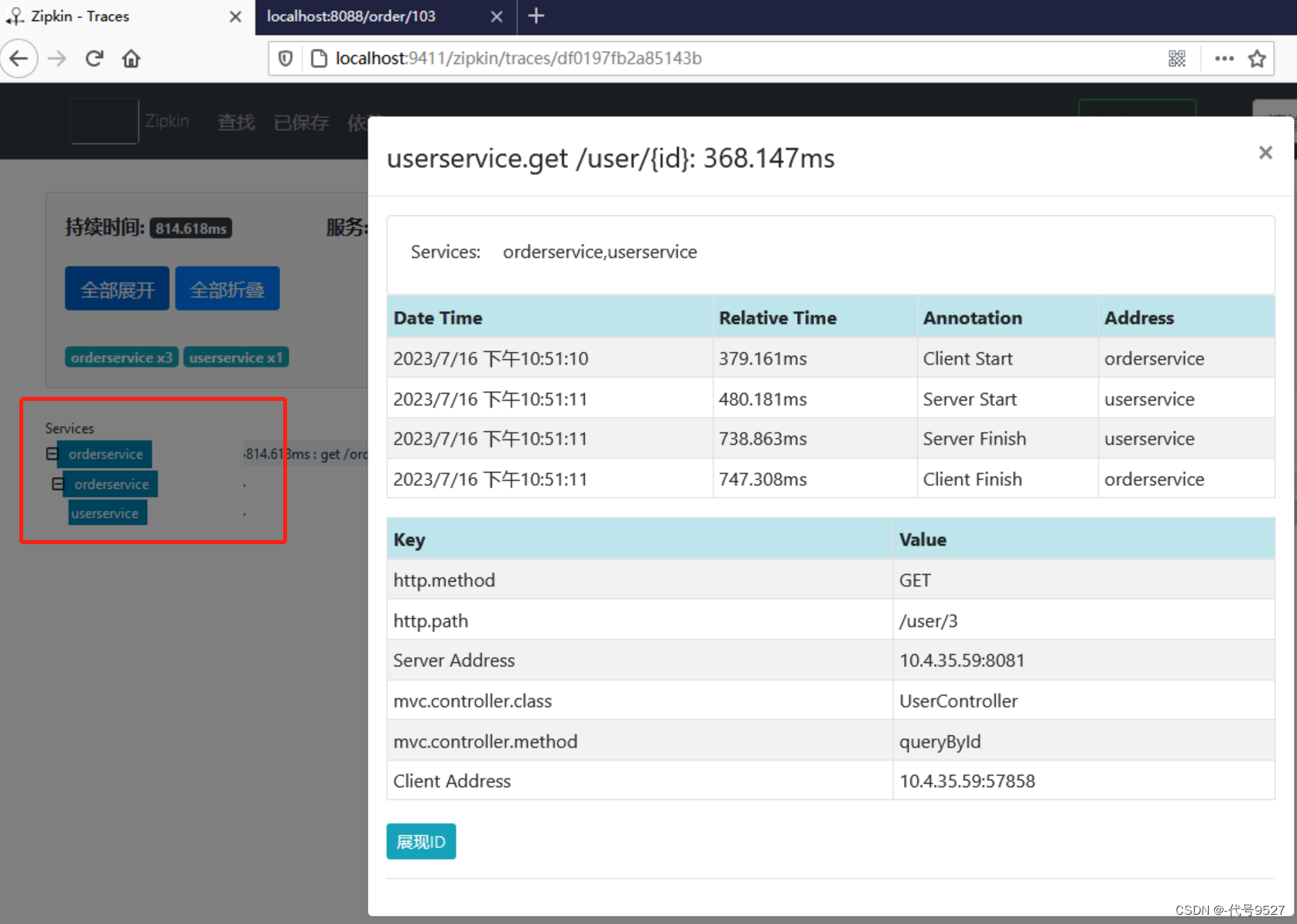This screenshot has width=1297, height=924.
Task: Click the 全部展开 expand all button
Action: [x=116, y=288]
